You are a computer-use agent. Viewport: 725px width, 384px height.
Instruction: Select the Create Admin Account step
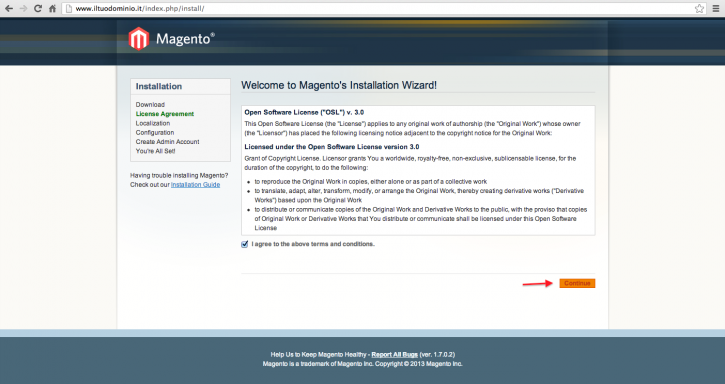[x=167, y=142]
